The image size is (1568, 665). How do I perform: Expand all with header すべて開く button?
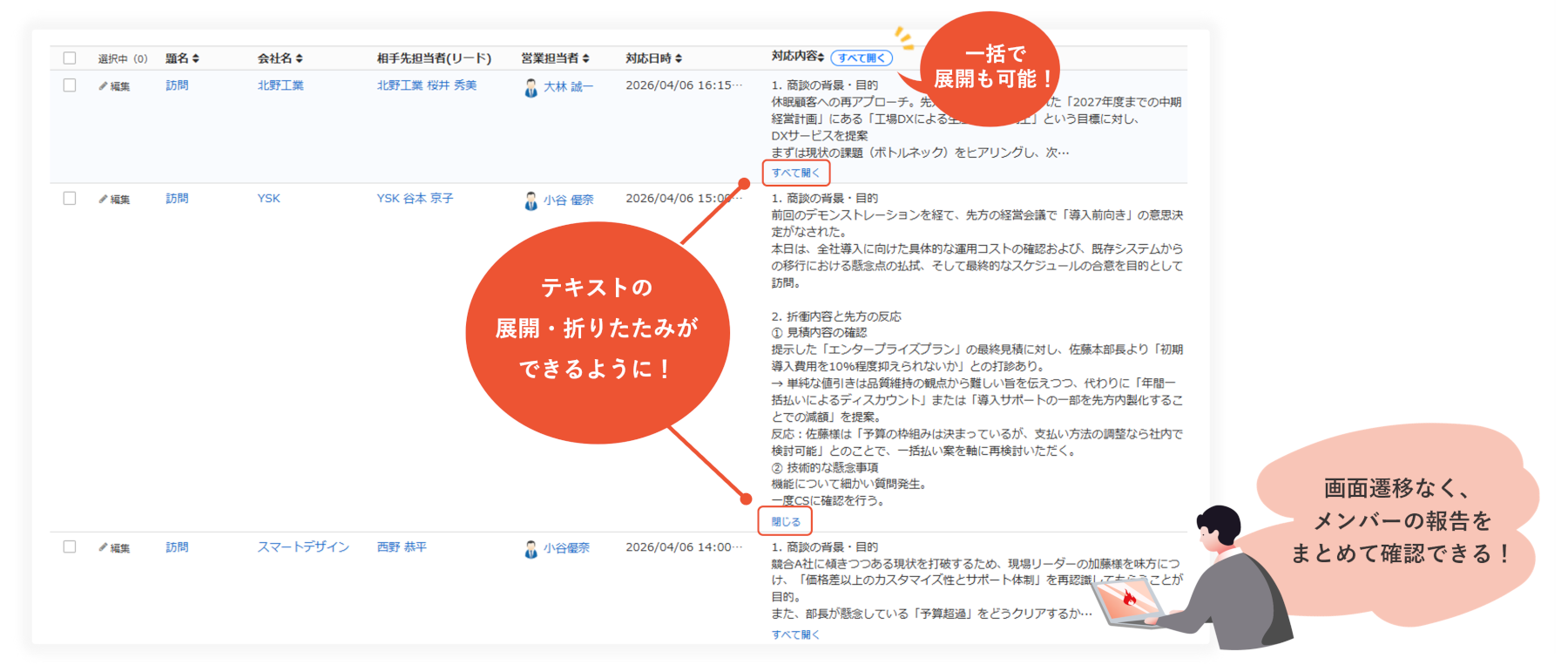861,58
